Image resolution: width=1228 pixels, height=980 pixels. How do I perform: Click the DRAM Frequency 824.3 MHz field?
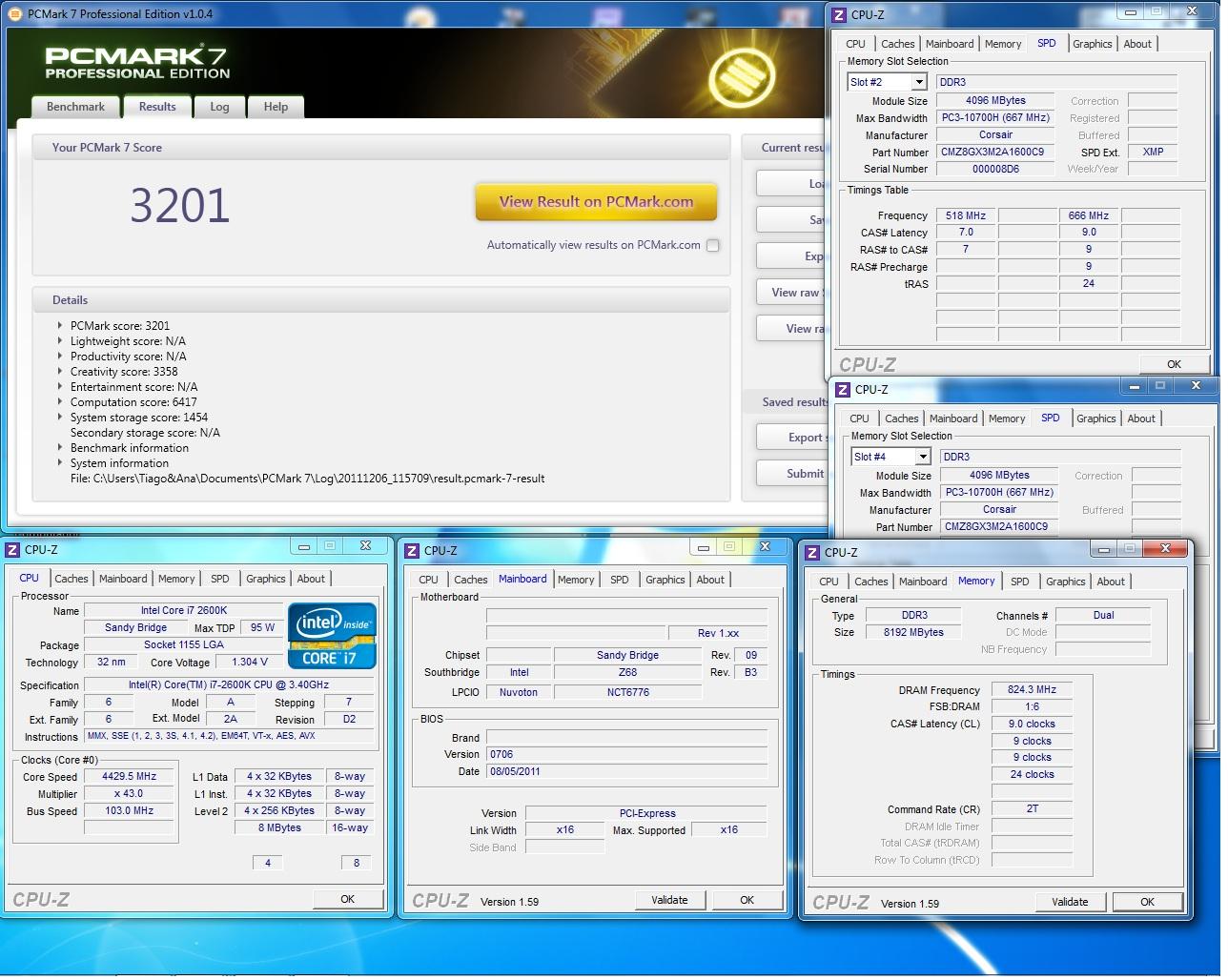tap(1032, 690)
